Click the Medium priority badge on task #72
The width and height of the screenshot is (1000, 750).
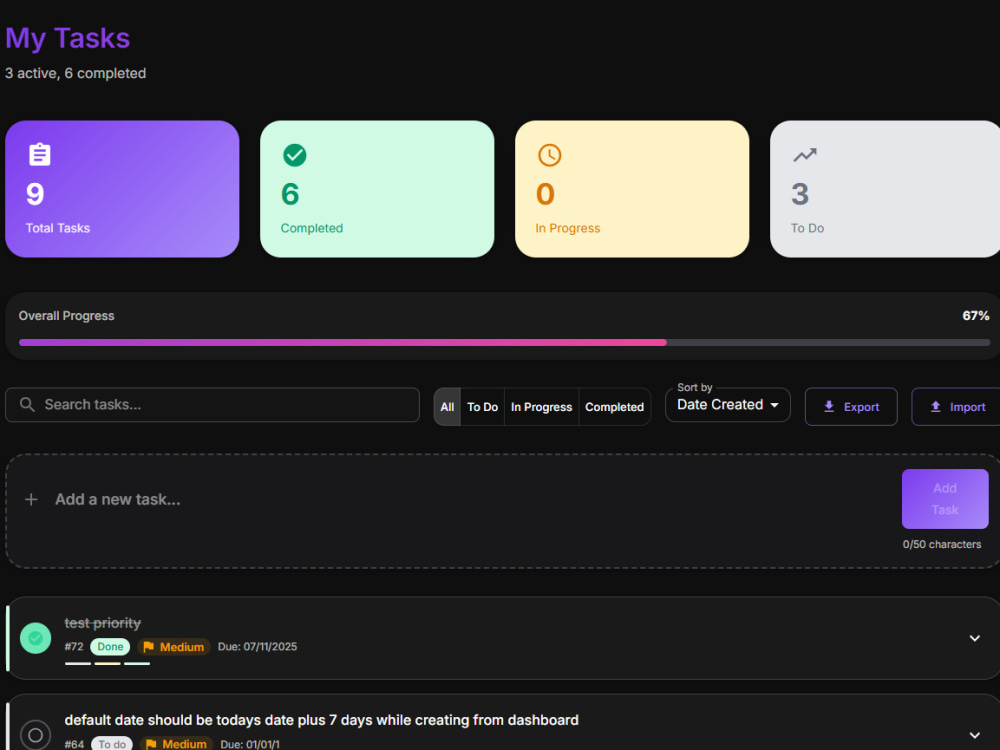173,647
